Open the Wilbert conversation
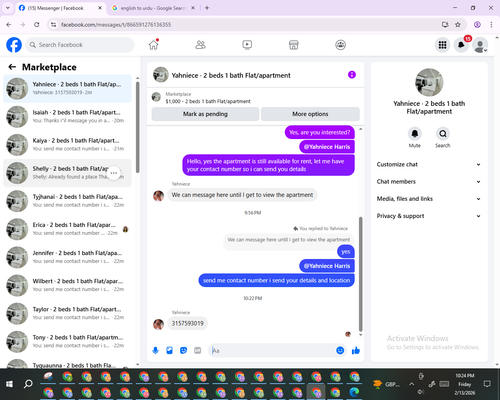Image resolution: width=500 pixels, height=400 pixels. [67, 285]
